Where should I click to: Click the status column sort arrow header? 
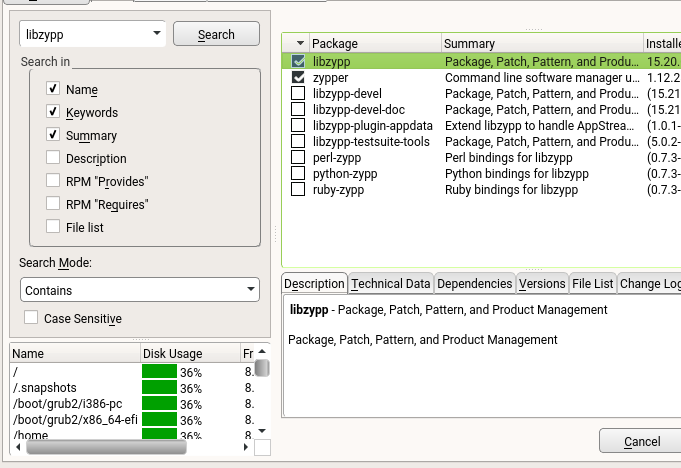[300, 43]
